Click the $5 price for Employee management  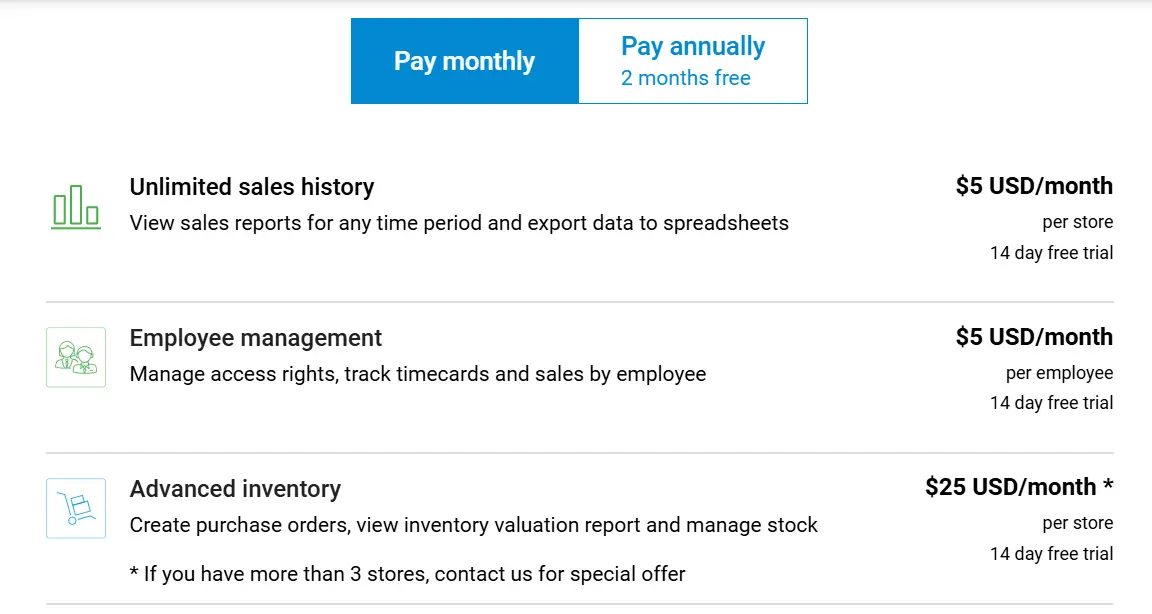click(x=1034, y=337)
